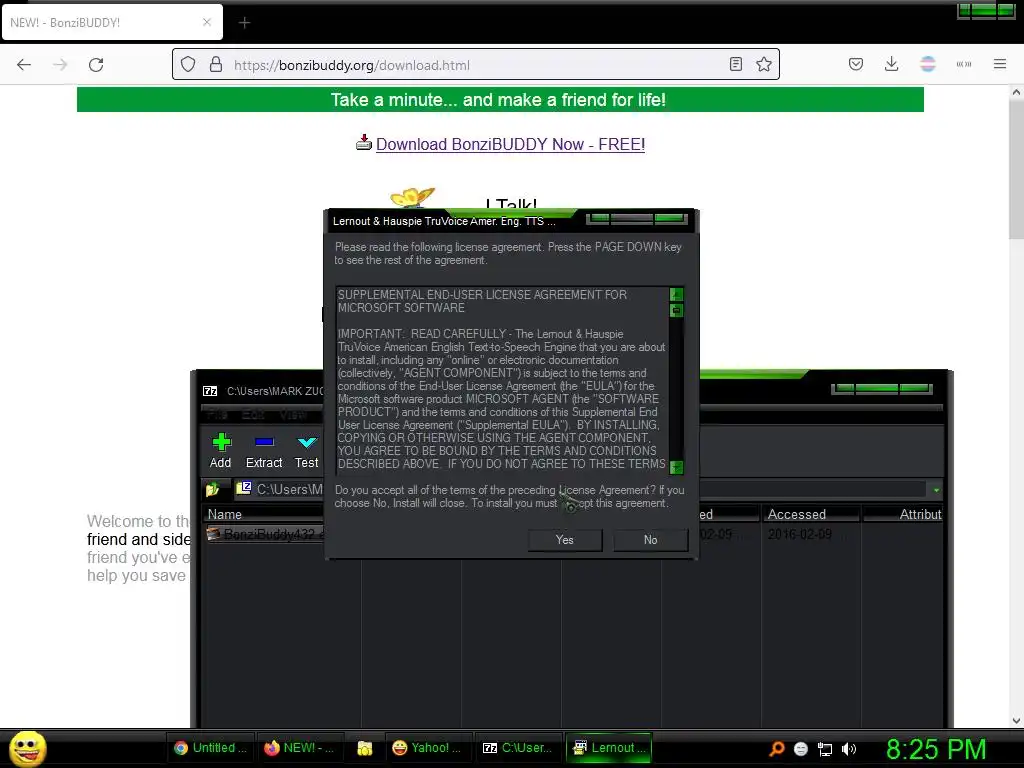Bookmark this page with the star
1024x768 pixels.
tap(764, 65)
